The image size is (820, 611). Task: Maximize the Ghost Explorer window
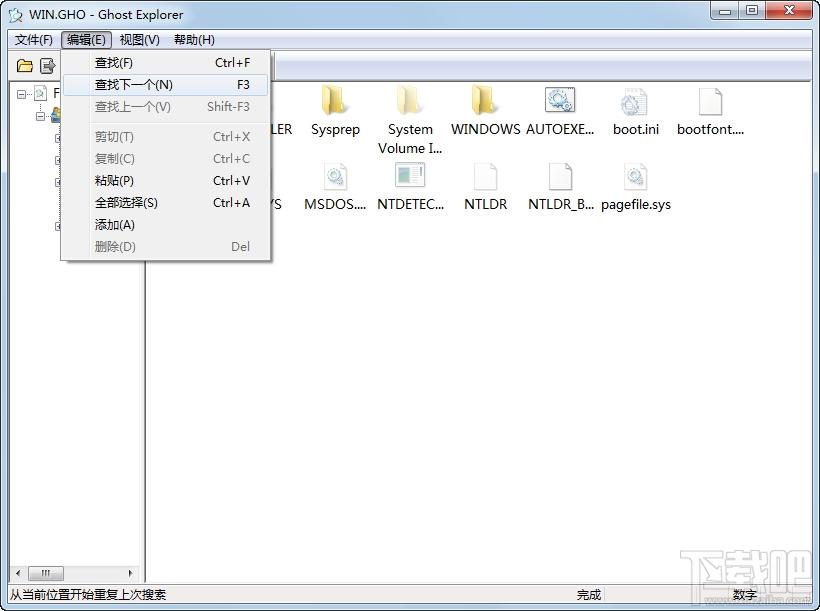click(751, 11)
